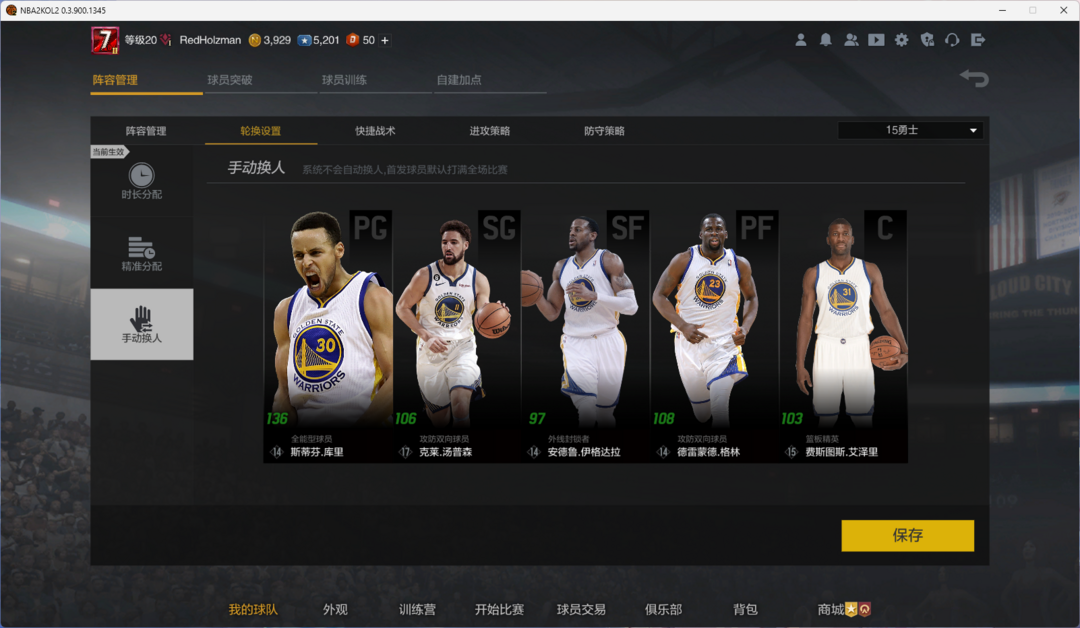Screen dimensions: 1080x628
Task: Click the NBA2KOL2 app icon in title bar
Action: click(10, 10)
